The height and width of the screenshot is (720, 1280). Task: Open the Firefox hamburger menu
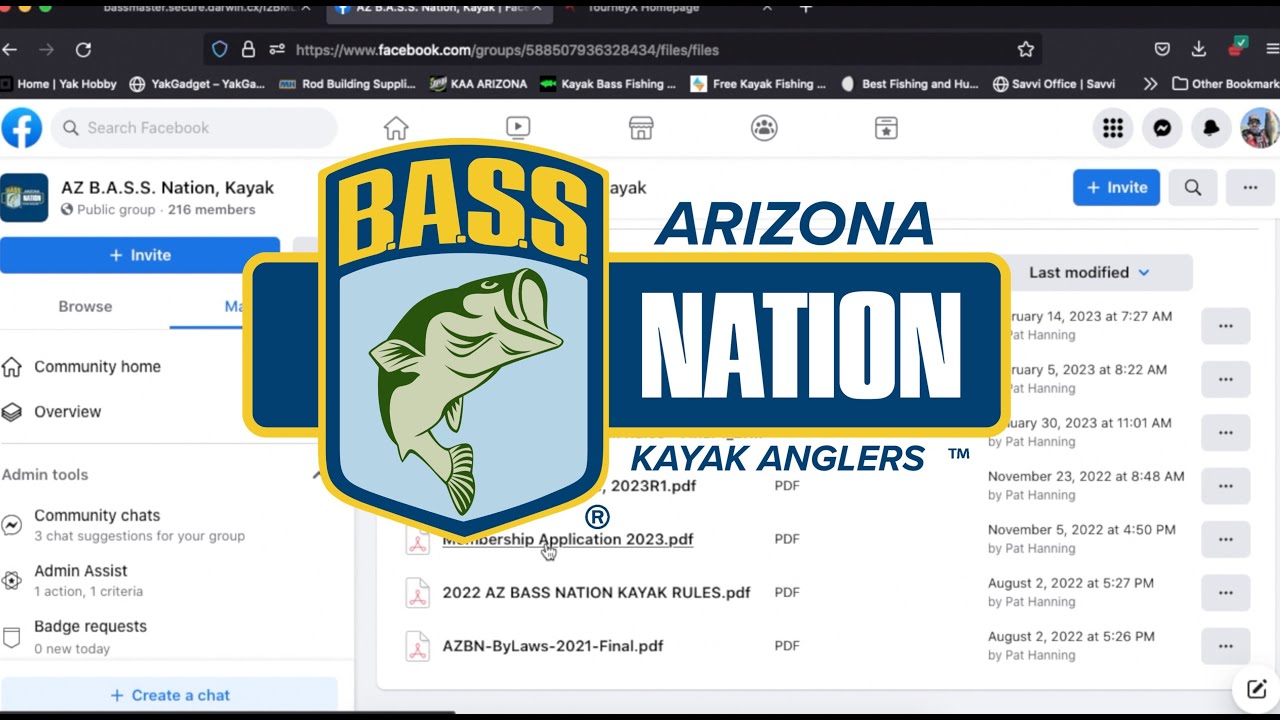(1272, 49)
